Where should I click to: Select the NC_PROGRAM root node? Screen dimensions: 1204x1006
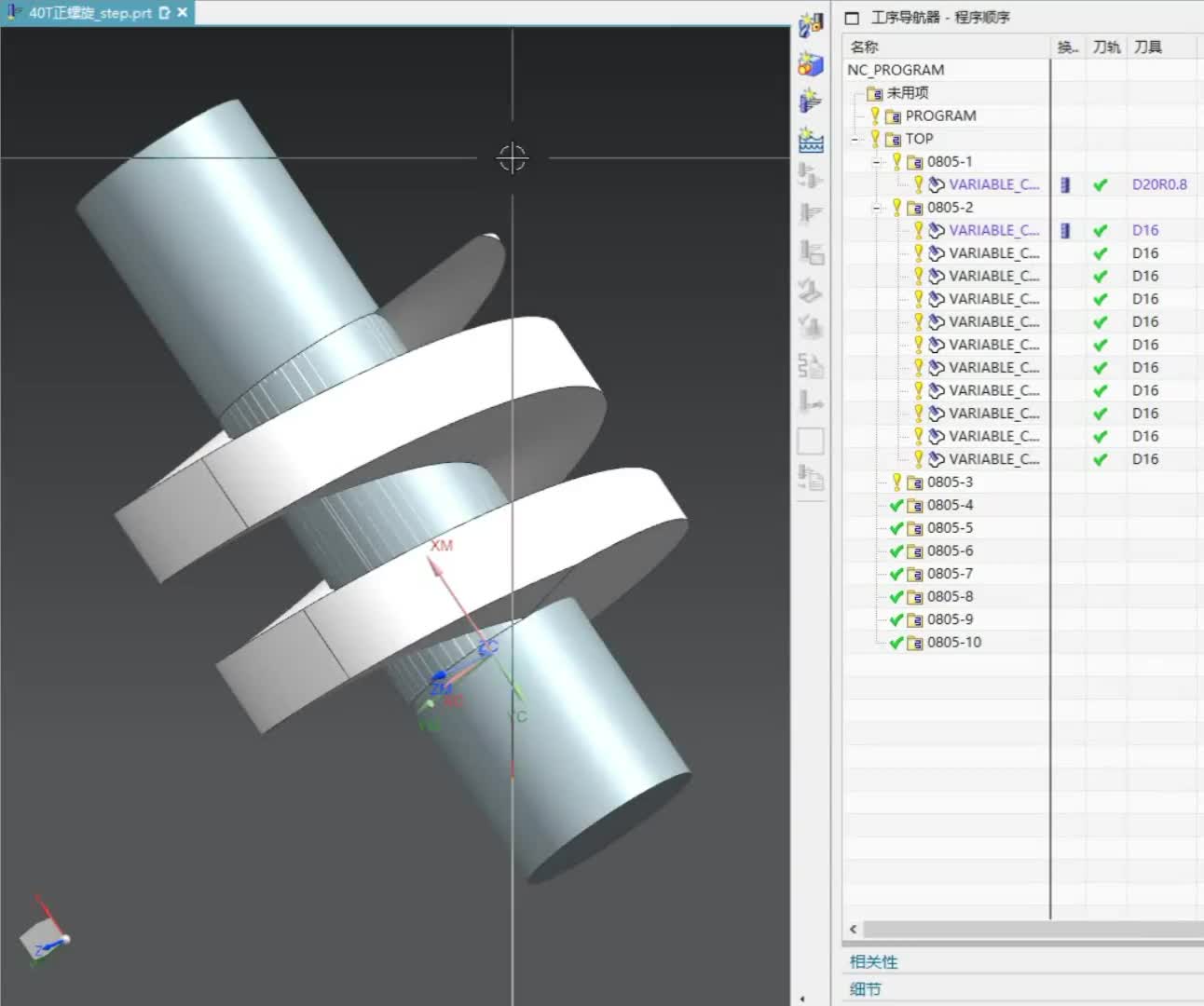point(896,70)
